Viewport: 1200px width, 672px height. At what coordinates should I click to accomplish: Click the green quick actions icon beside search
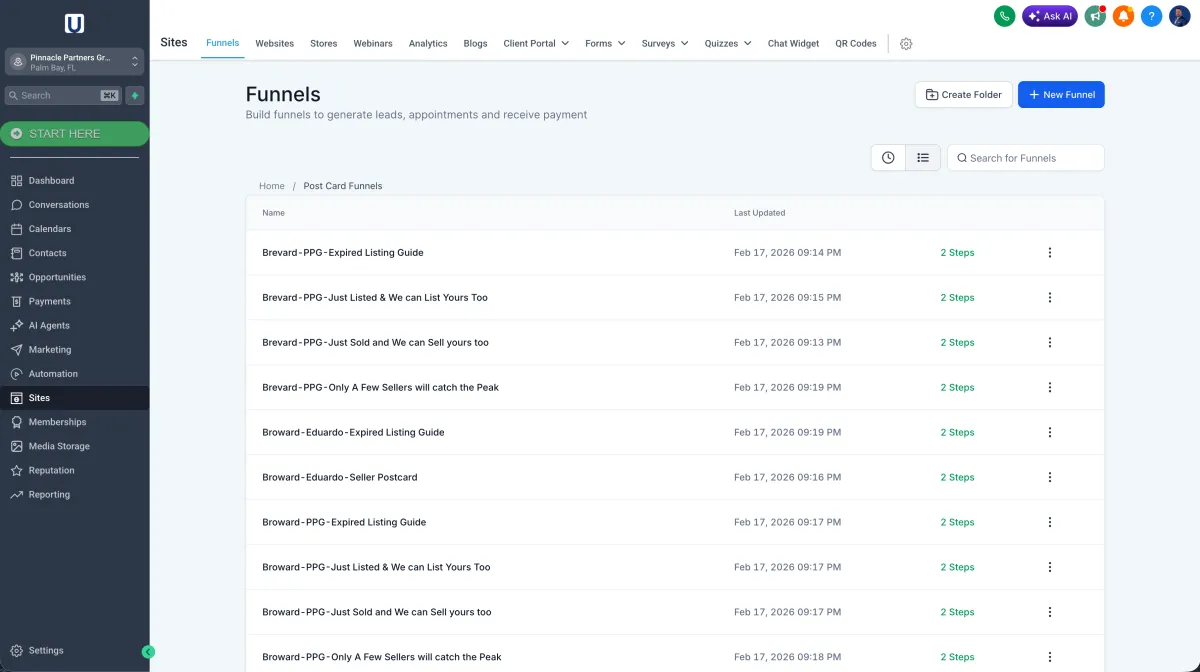click(135, 96)
